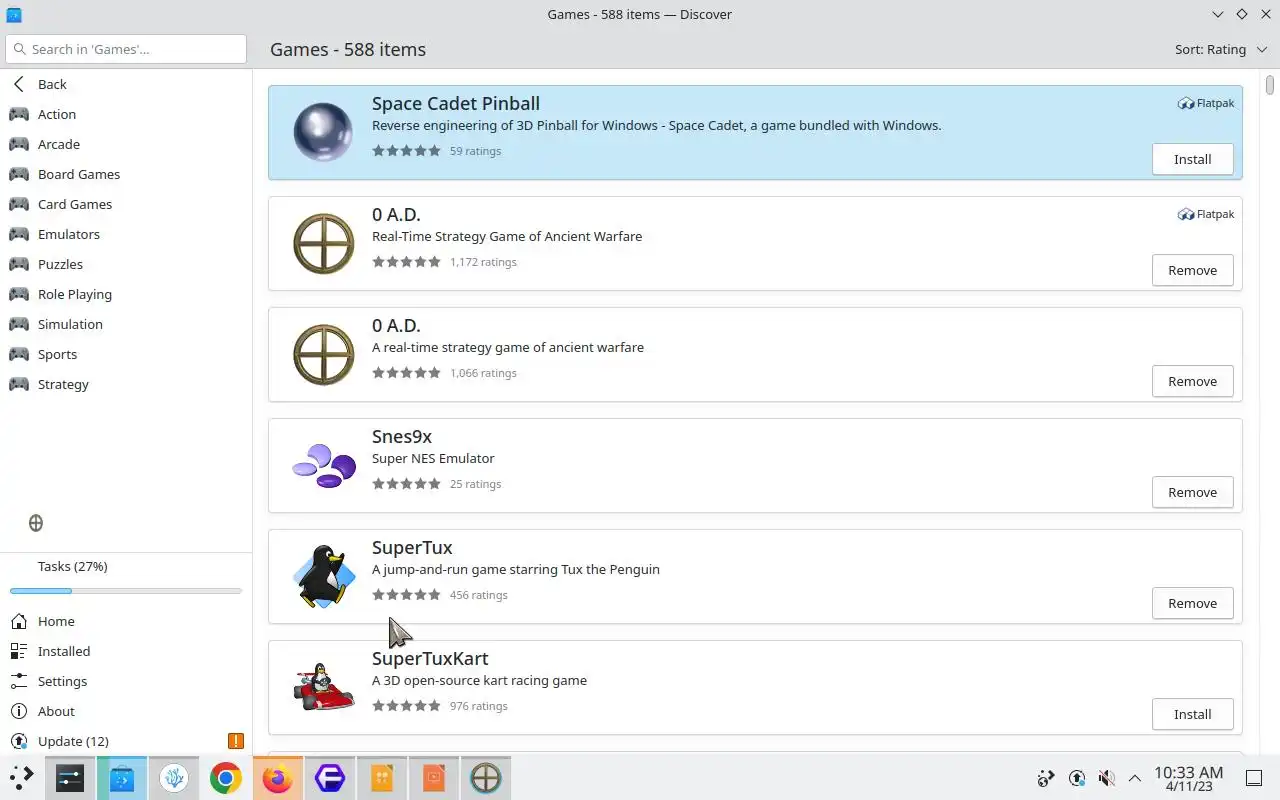This screenshot has height=800, width=1280.
Task: Open the About page
Action: coord(126,711)
